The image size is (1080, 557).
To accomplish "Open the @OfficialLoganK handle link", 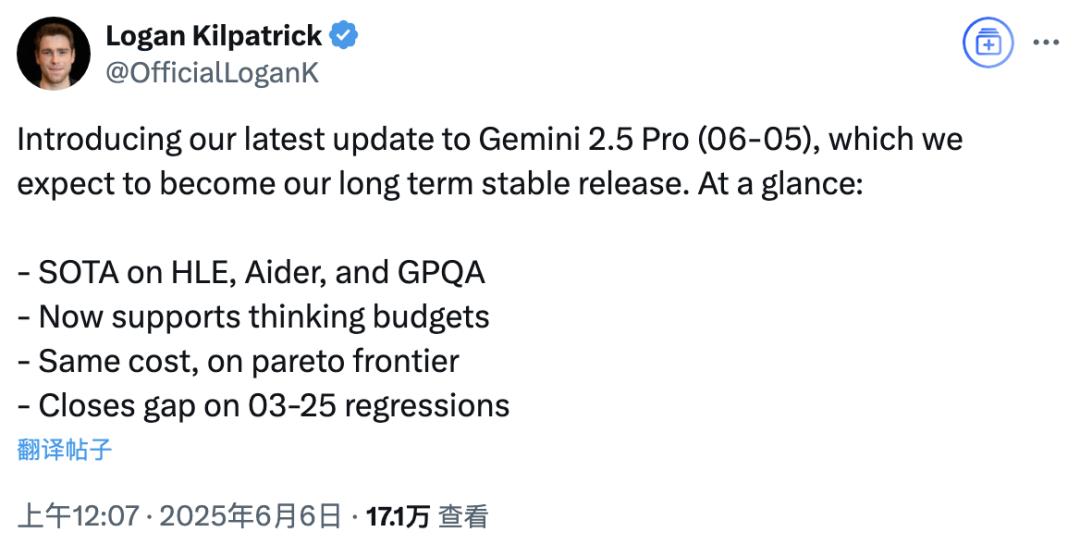I will coord(212,72).
